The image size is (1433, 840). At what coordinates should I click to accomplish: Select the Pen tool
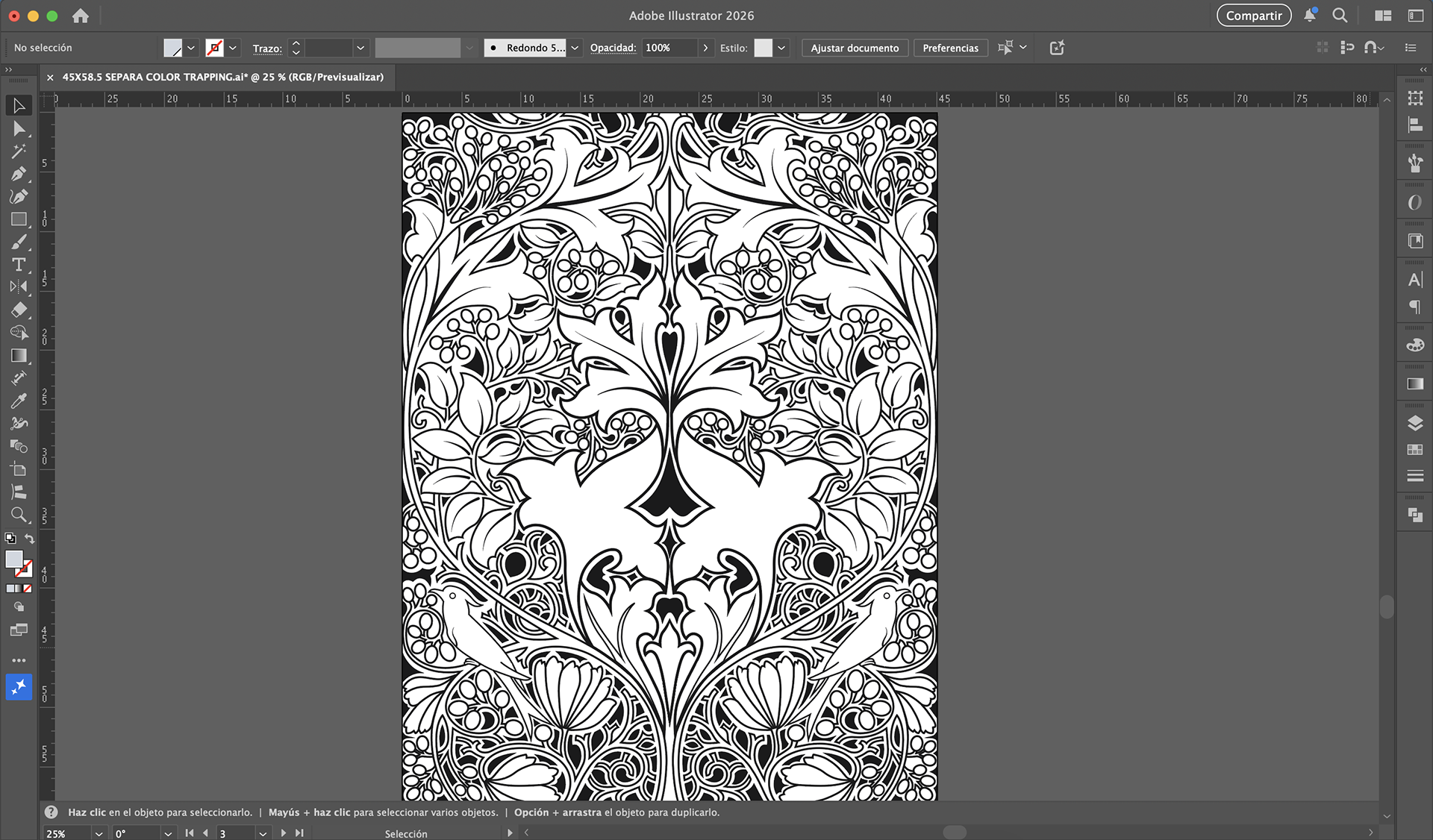pyautogui.click(x=19, y=174)
